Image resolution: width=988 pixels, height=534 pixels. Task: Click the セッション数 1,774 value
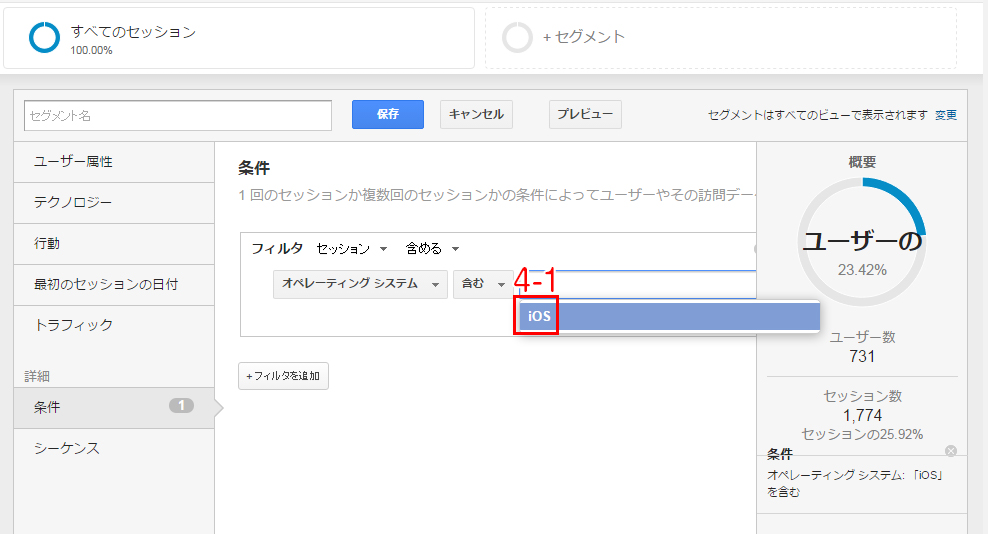click(x=862, y=415)
